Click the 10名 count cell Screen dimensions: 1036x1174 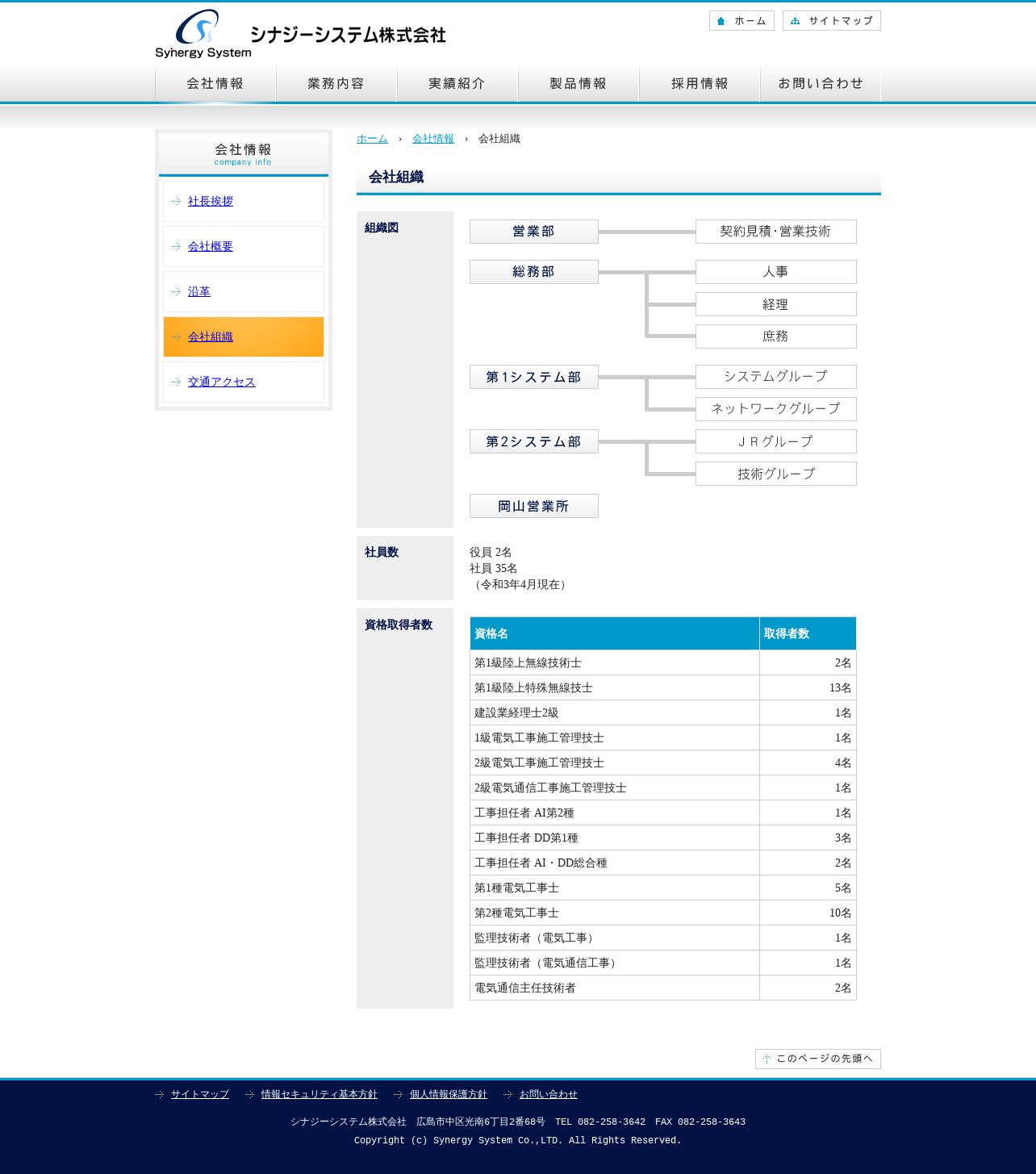point(808,913)
